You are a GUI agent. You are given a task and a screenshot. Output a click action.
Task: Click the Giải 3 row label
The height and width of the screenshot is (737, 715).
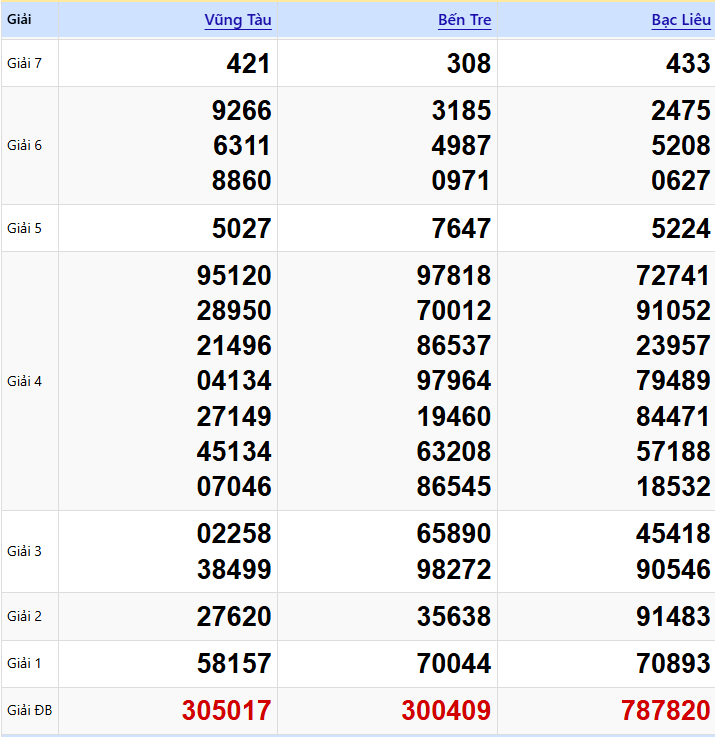pyautogui.click(x=24, y=551)
